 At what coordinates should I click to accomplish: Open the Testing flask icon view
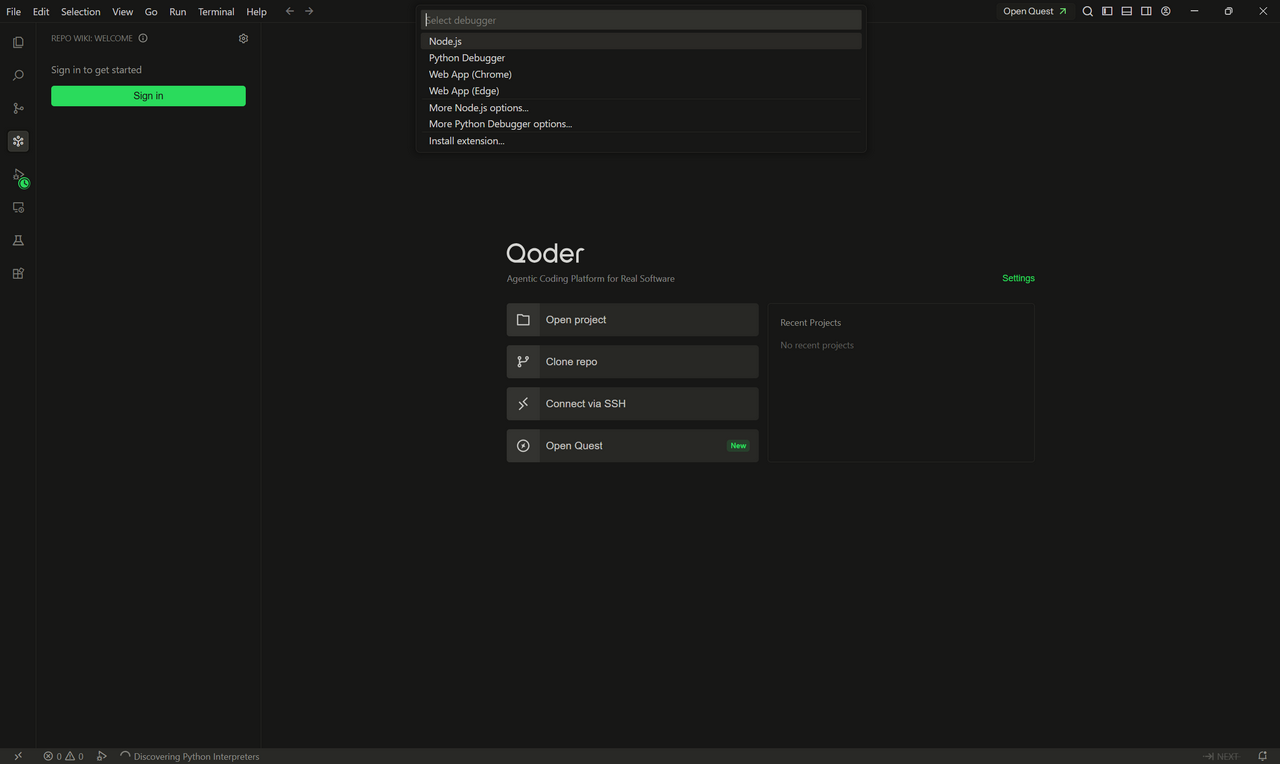[x=18, y=240]
